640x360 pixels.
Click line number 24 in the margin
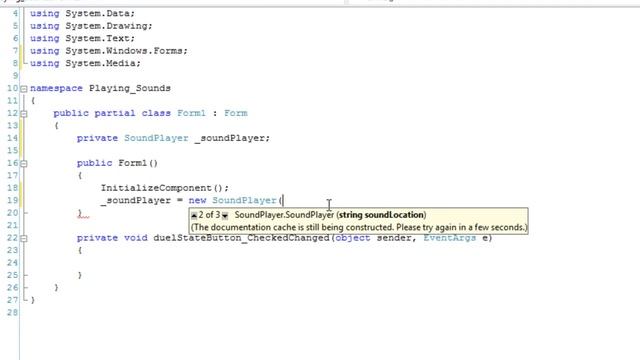coord(12,262)
